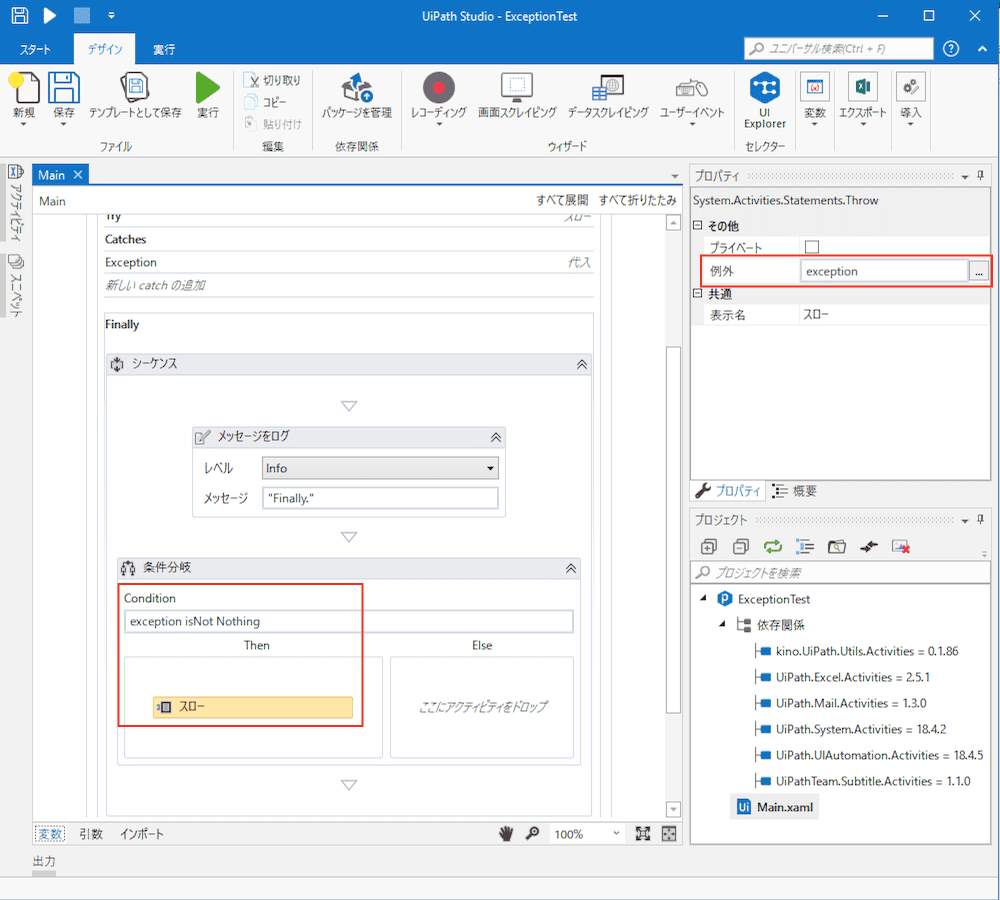
Task: Open expression editor ellipsis button
Action: 979,271
